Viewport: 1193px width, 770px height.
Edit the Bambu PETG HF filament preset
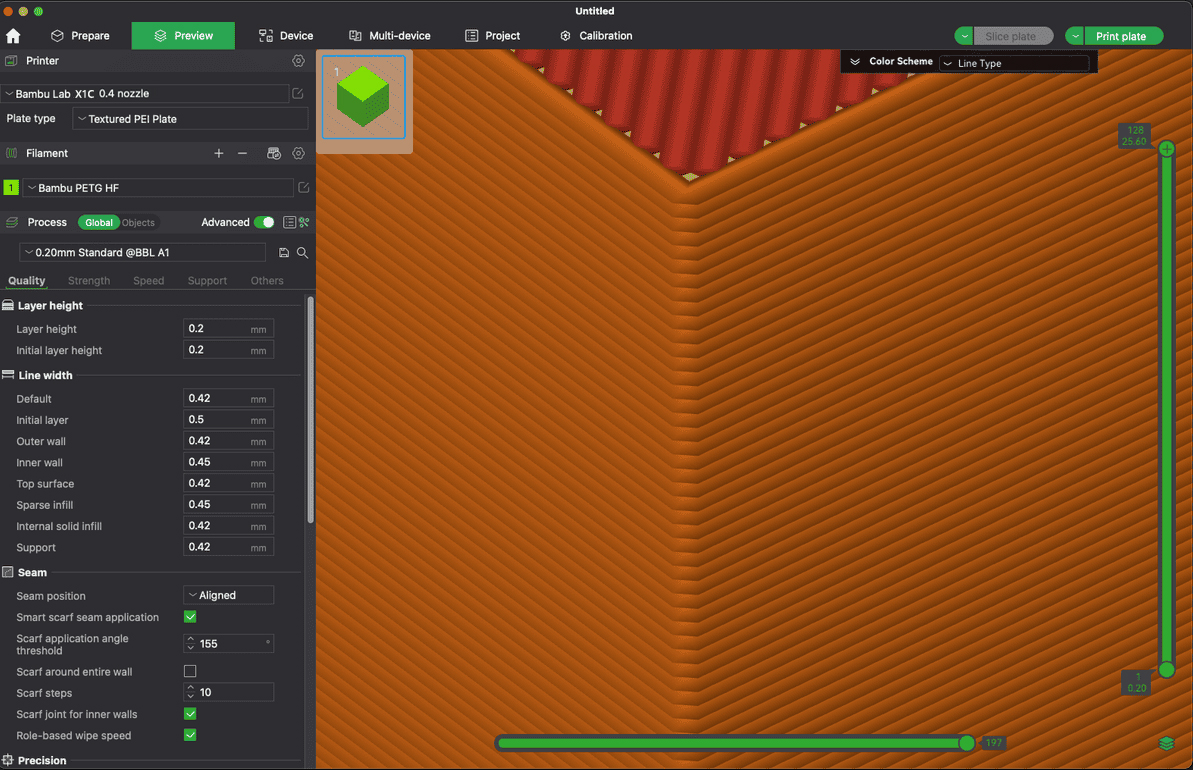coord(303,188)
